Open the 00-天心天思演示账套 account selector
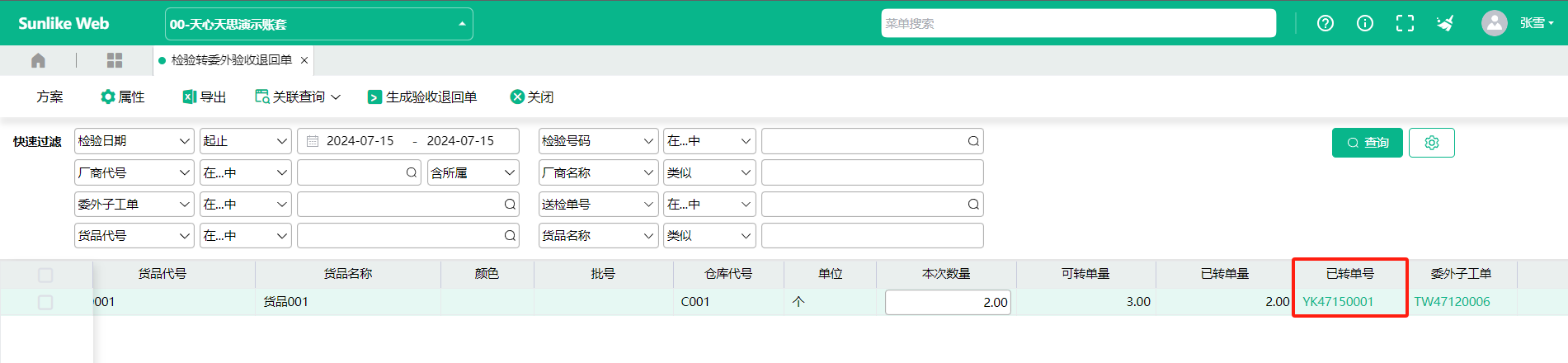The image size is (1568, 363). pyautogui.click(x=318, y=24)
